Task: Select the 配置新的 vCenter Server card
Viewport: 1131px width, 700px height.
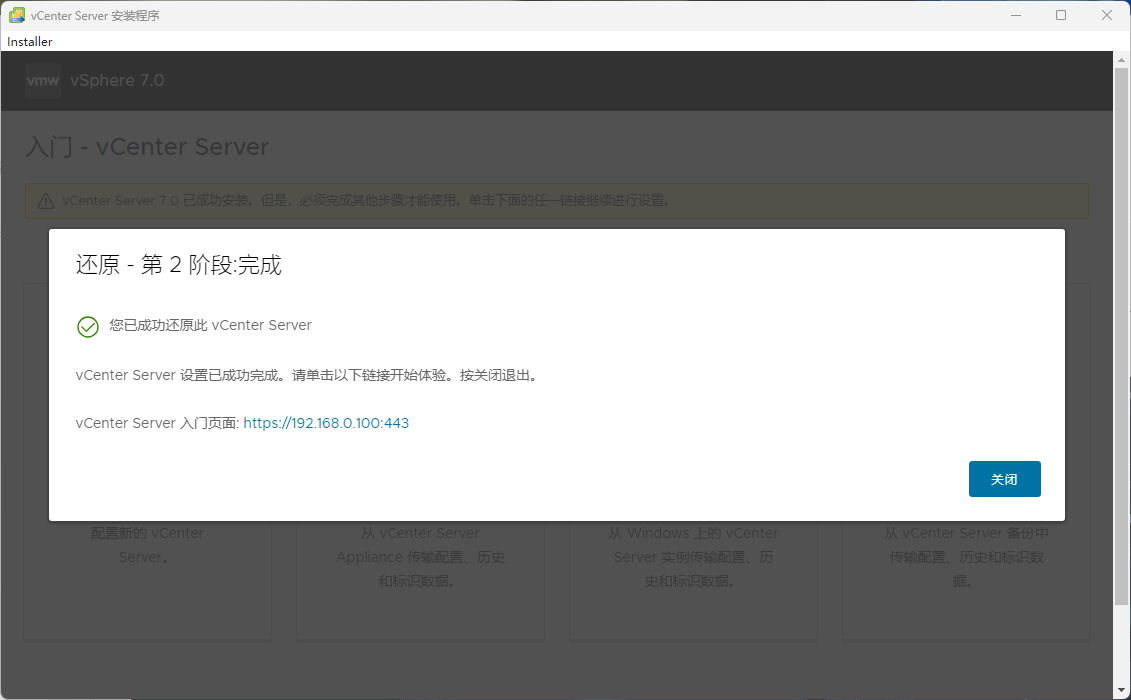Action: pos(147,580)
